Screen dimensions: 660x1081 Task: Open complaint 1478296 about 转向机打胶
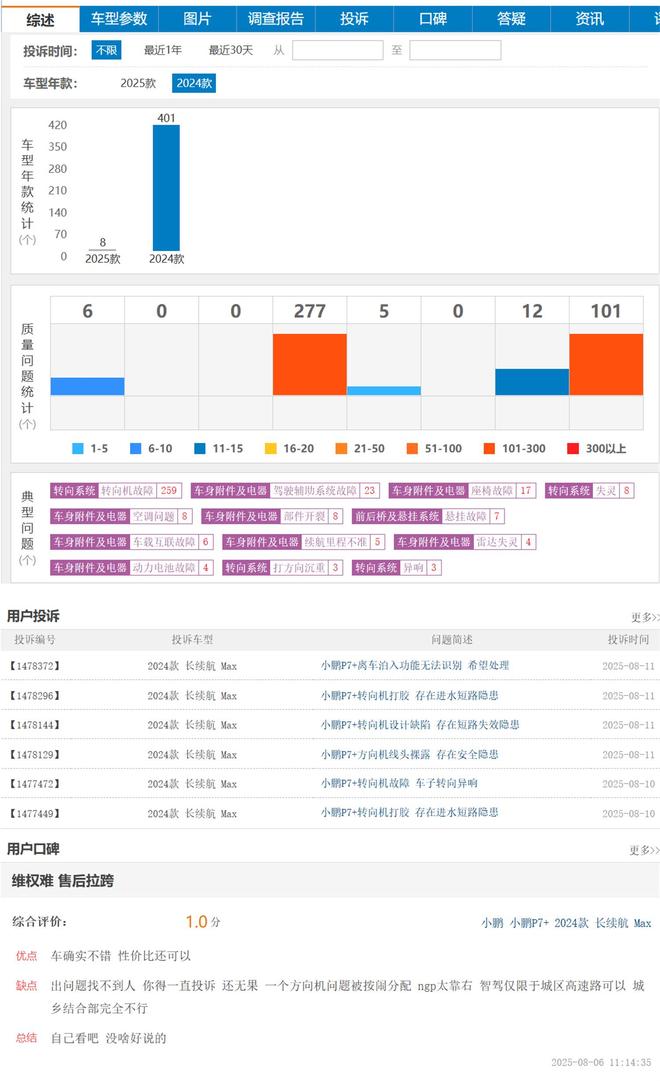point(410,696)
